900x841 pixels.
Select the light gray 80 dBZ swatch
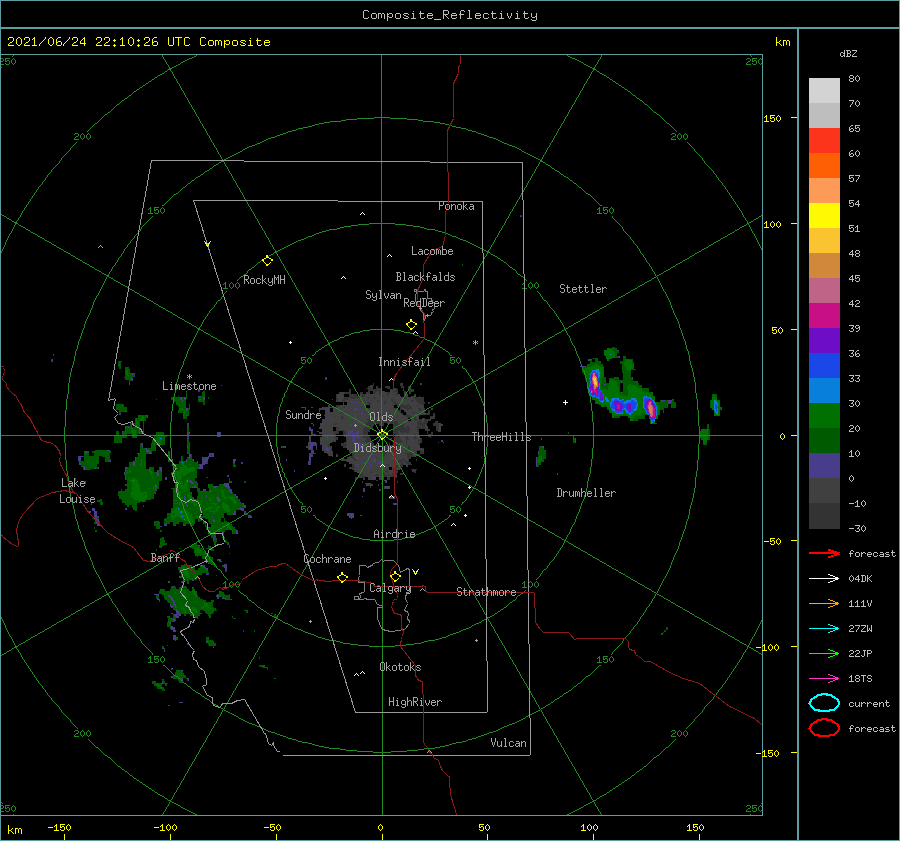(824, 90)
